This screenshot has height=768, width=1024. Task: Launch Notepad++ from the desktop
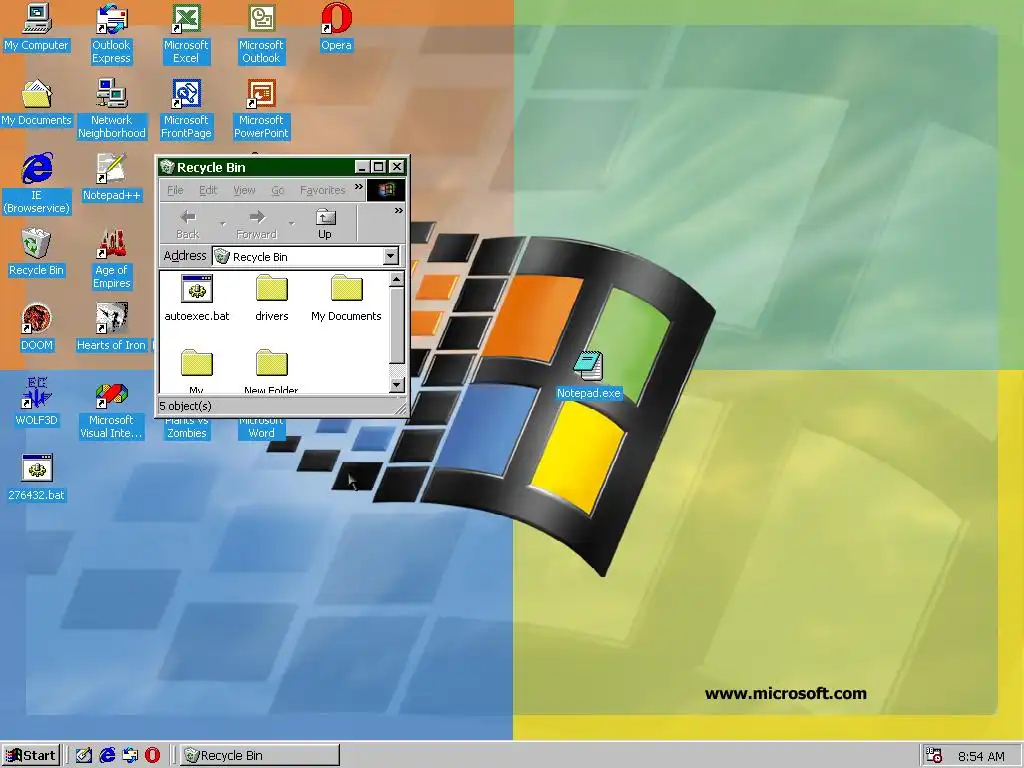tap(112, 178)
